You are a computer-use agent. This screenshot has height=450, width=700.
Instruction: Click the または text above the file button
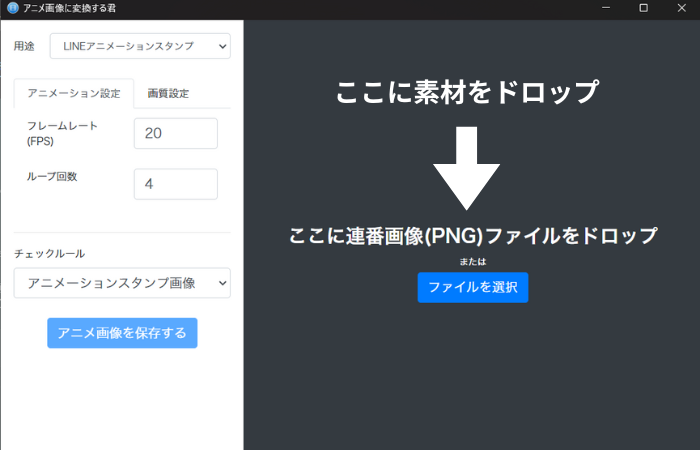coord(473,262)
